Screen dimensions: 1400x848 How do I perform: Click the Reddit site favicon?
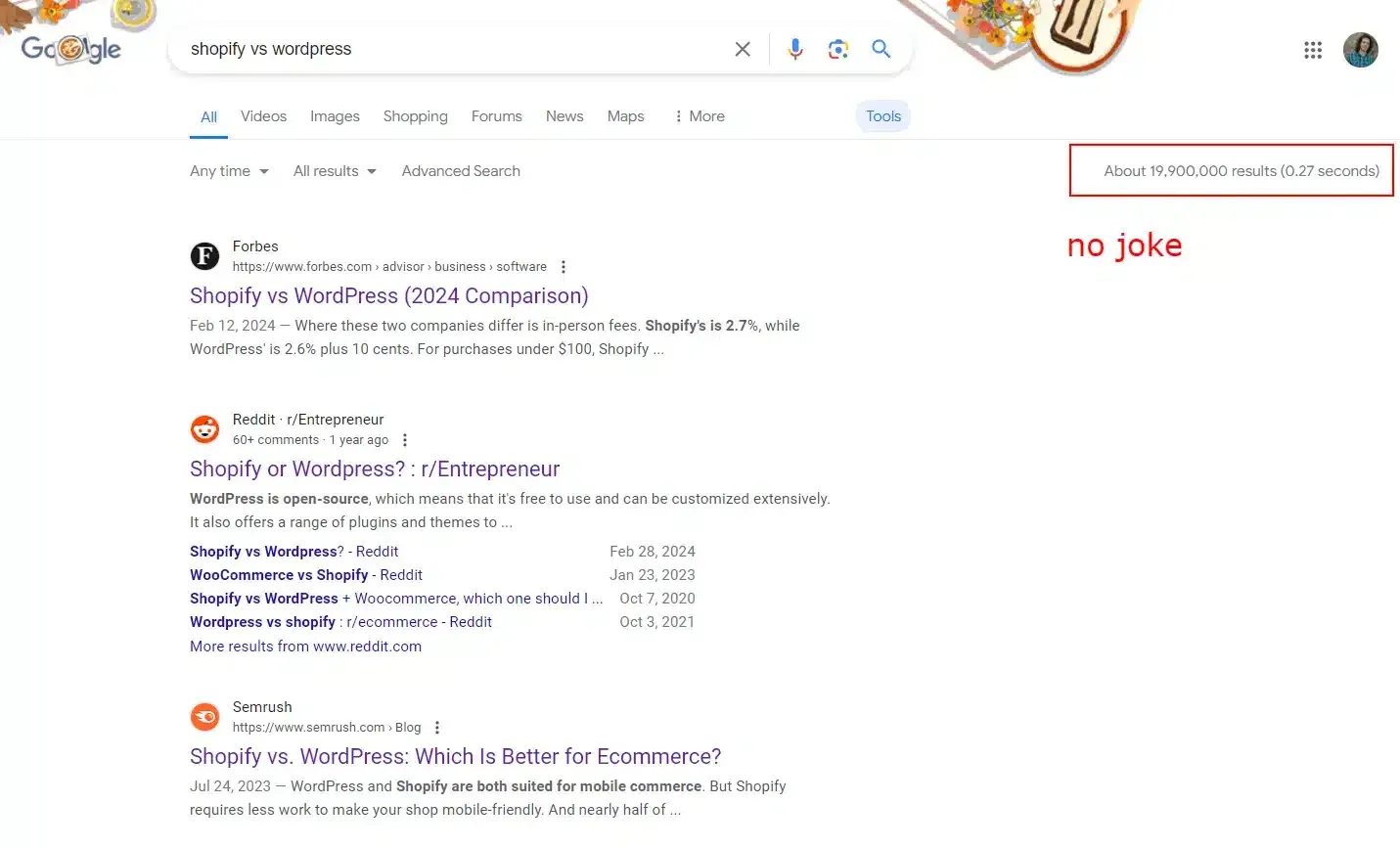coord(204,427)
